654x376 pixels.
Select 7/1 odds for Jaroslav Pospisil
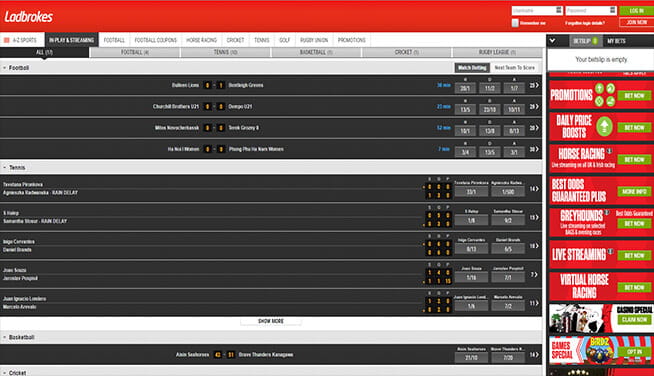(x=508, y=278)
